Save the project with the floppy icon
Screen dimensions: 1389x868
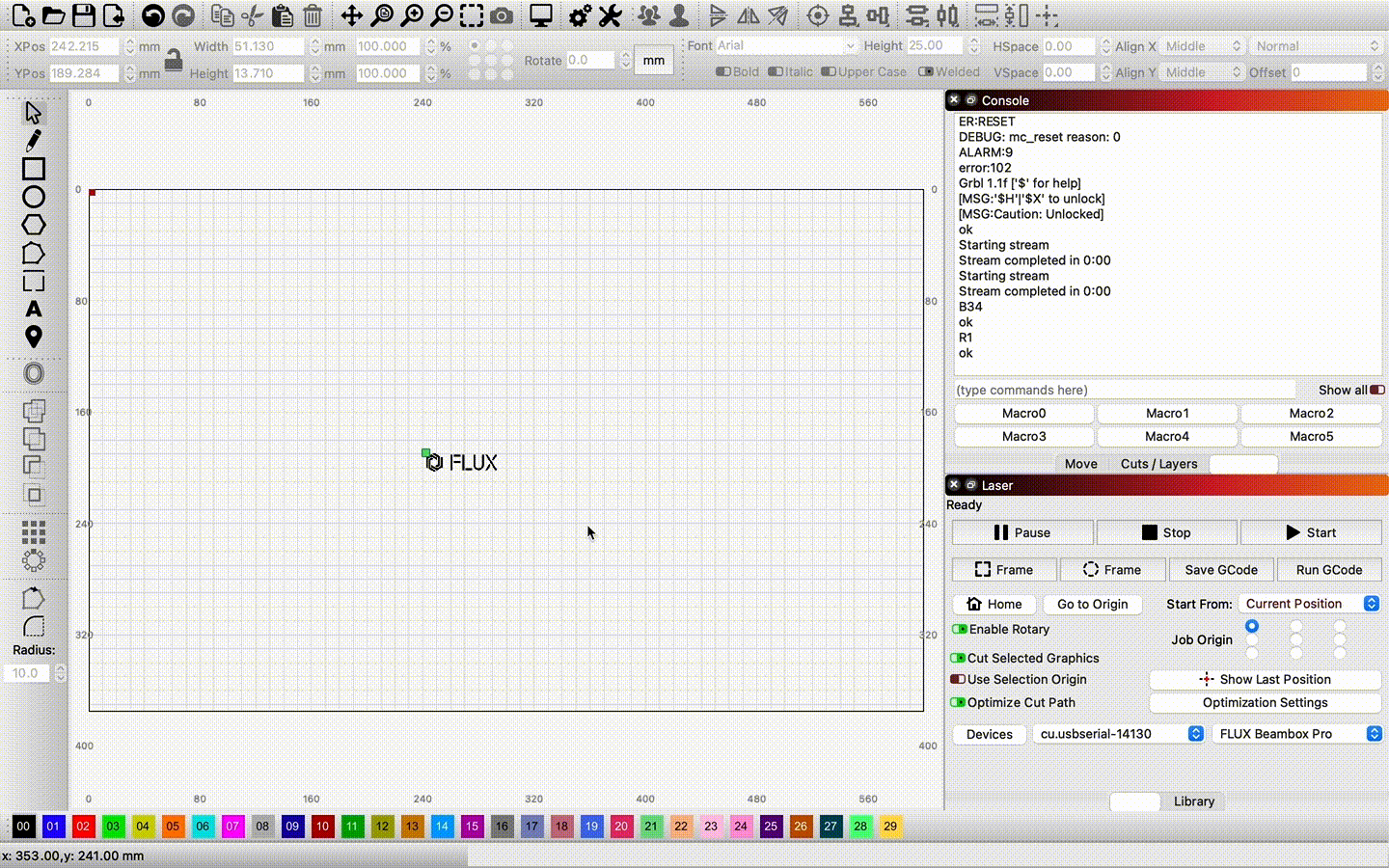pyautogui.click(x=84, y=15)
